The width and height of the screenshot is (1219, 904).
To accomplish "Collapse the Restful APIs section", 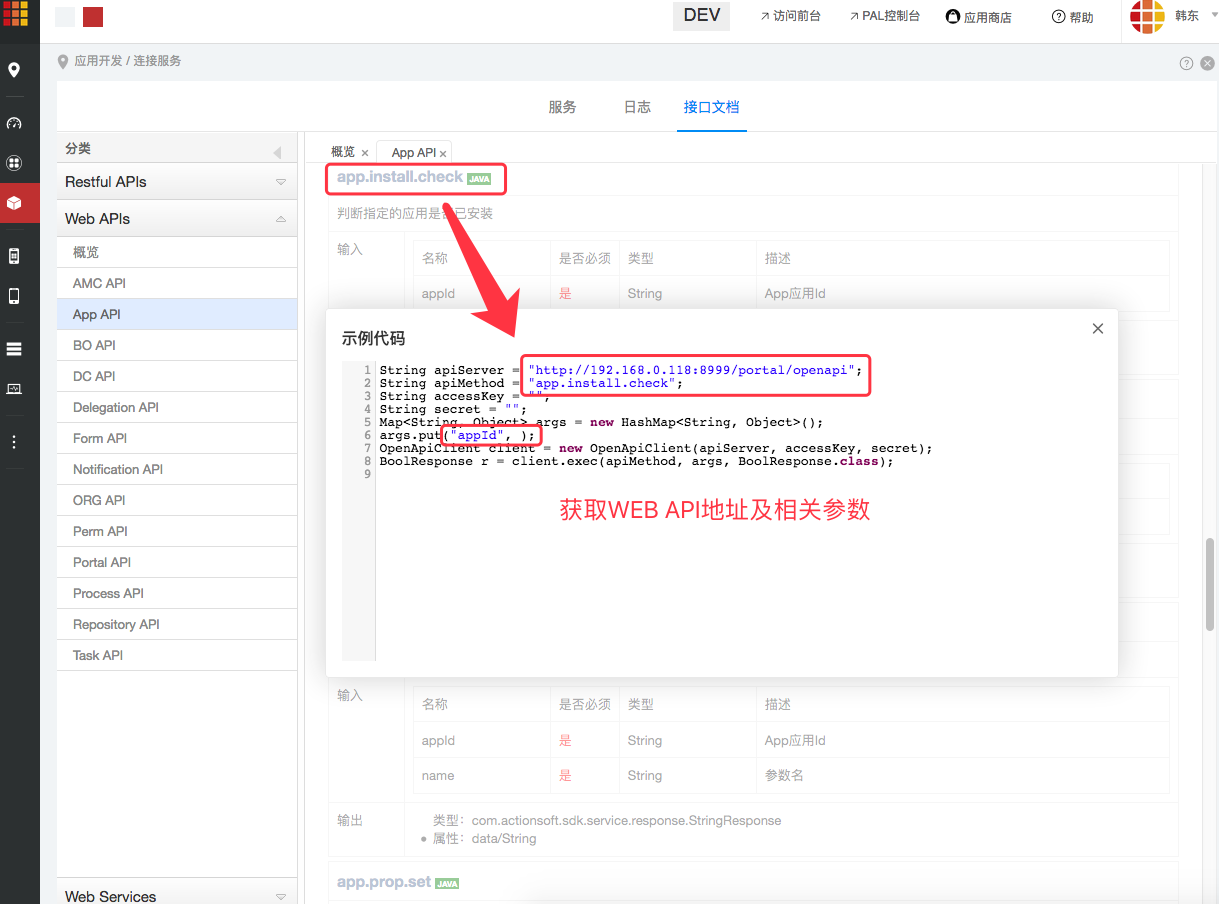I will pos(280,181).
